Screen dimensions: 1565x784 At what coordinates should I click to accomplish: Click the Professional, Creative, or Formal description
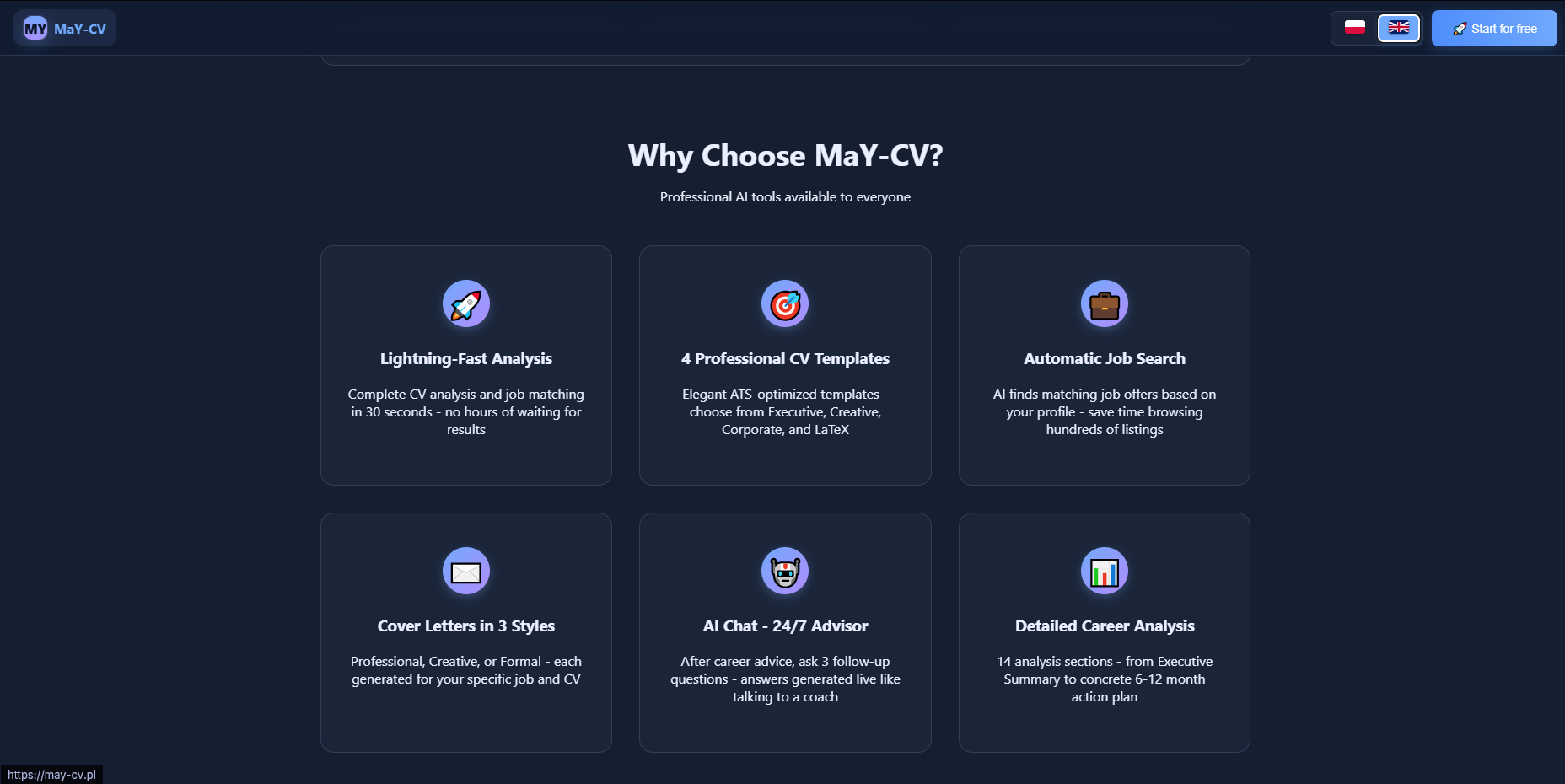466,670
